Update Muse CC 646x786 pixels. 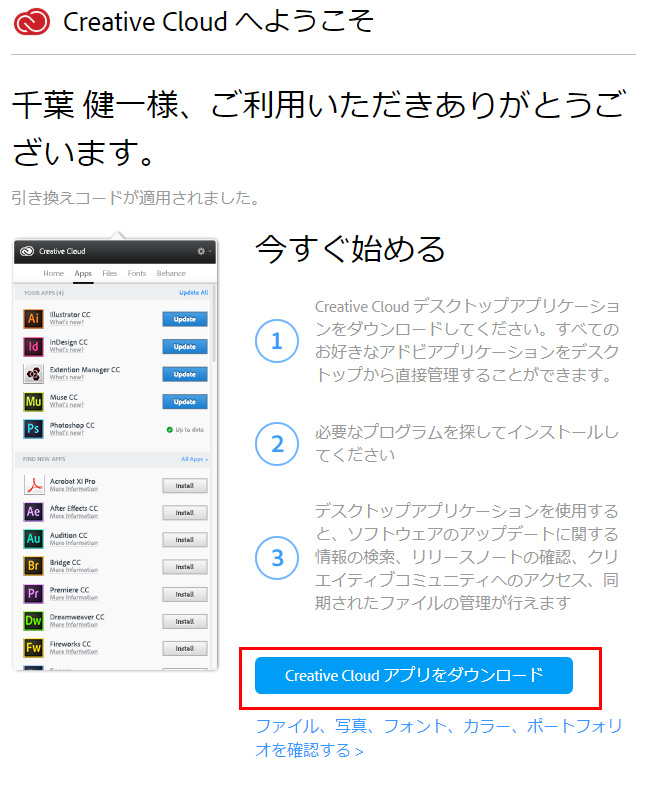(184, 402)
